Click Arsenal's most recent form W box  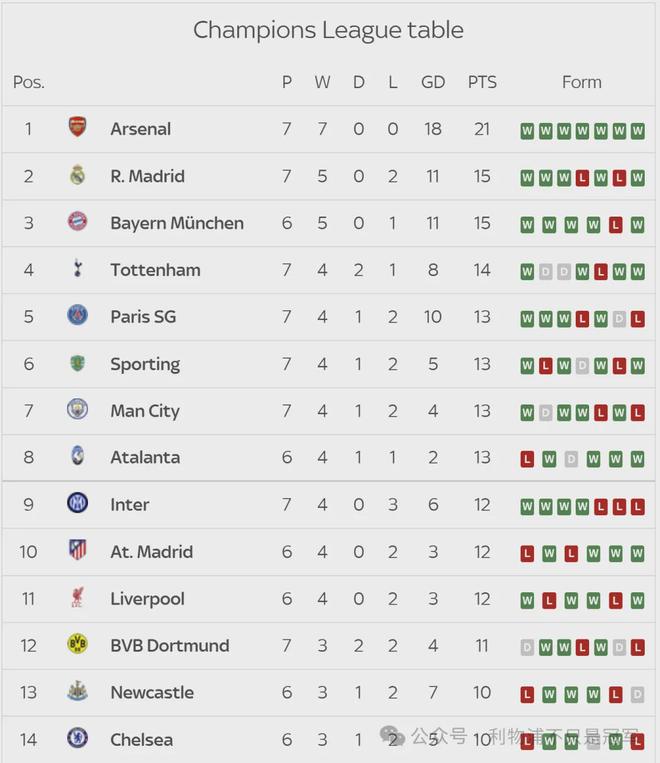tap(637, 130)
